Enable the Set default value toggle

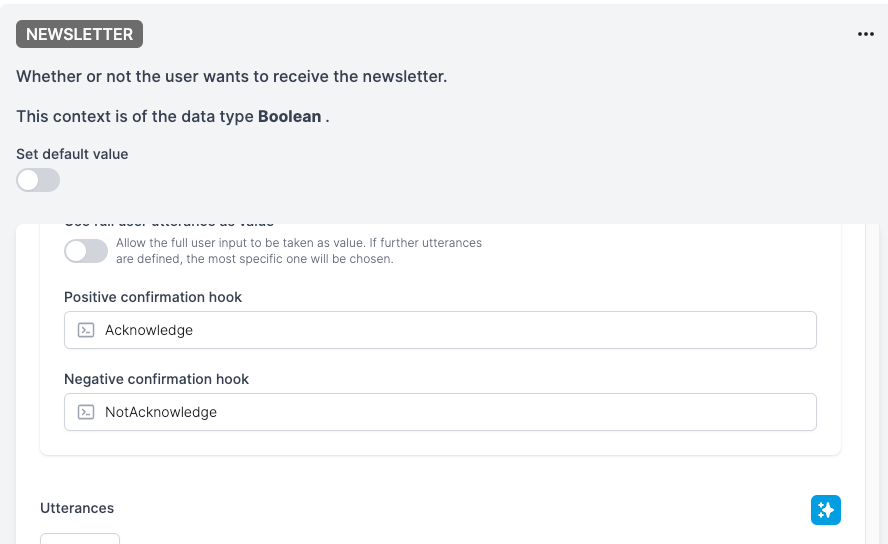38,180
